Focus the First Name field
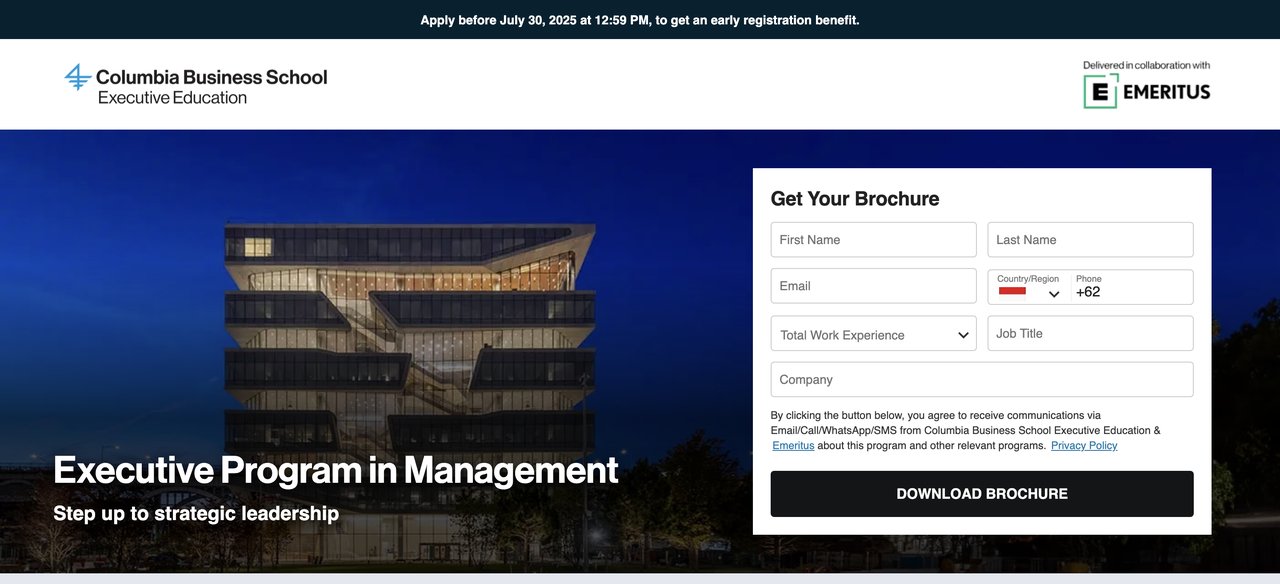 [873, 240]
